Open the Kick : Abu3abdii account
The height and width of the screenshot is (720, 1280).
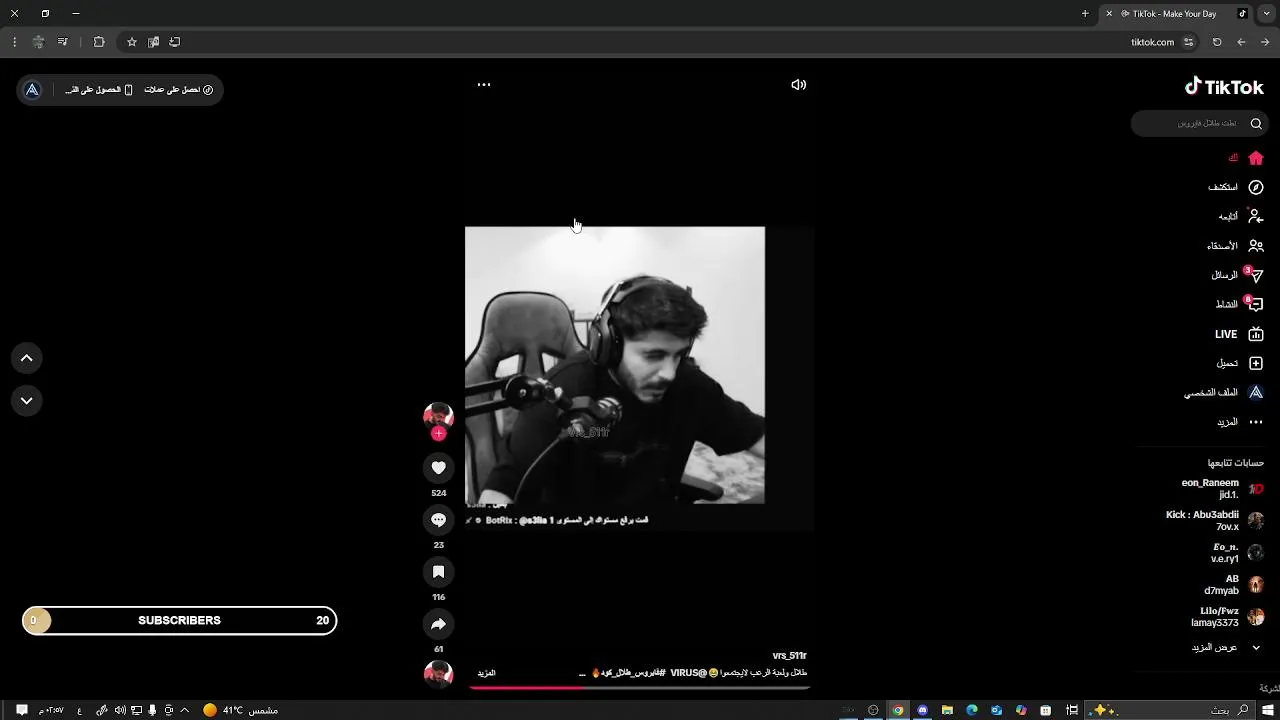click(x=1215, y=520)
